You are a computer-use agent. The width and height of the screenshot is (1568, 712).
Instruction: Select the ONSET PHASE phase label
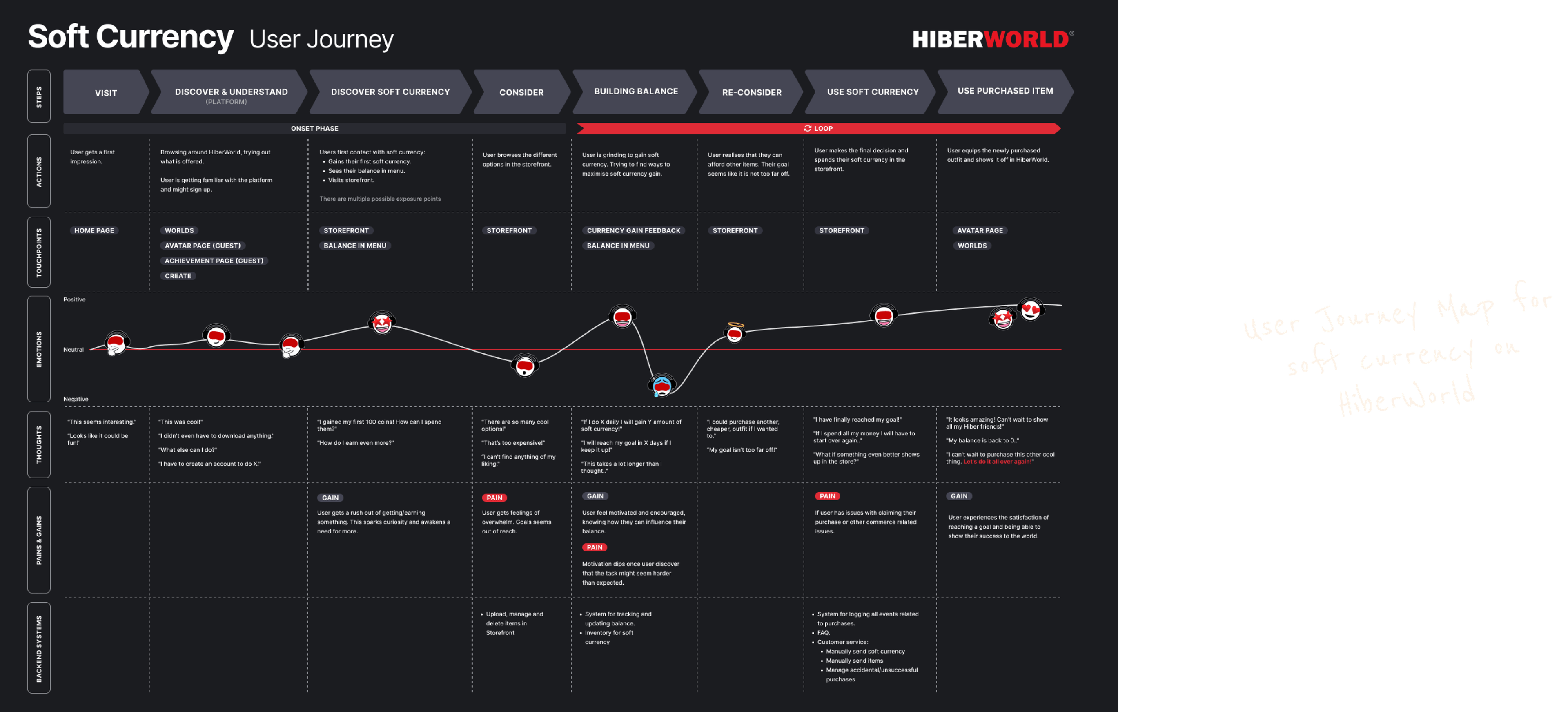point(314,128)
